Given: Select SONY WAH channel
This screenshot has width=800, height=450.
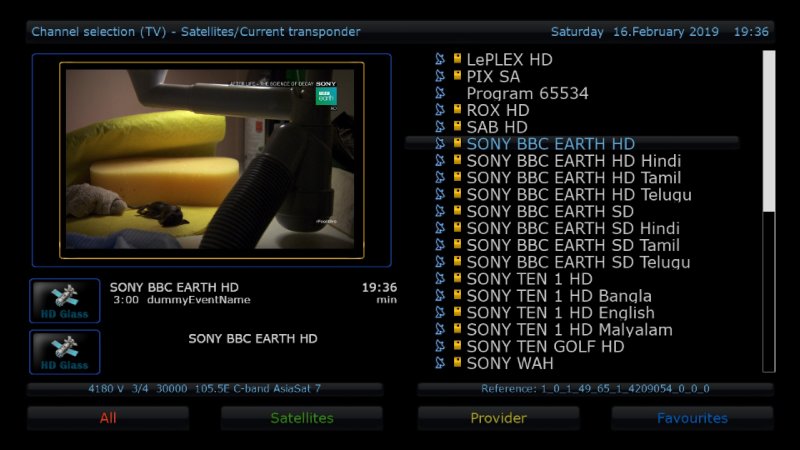Looking at the screenshot, I should (x=510, y=363).
